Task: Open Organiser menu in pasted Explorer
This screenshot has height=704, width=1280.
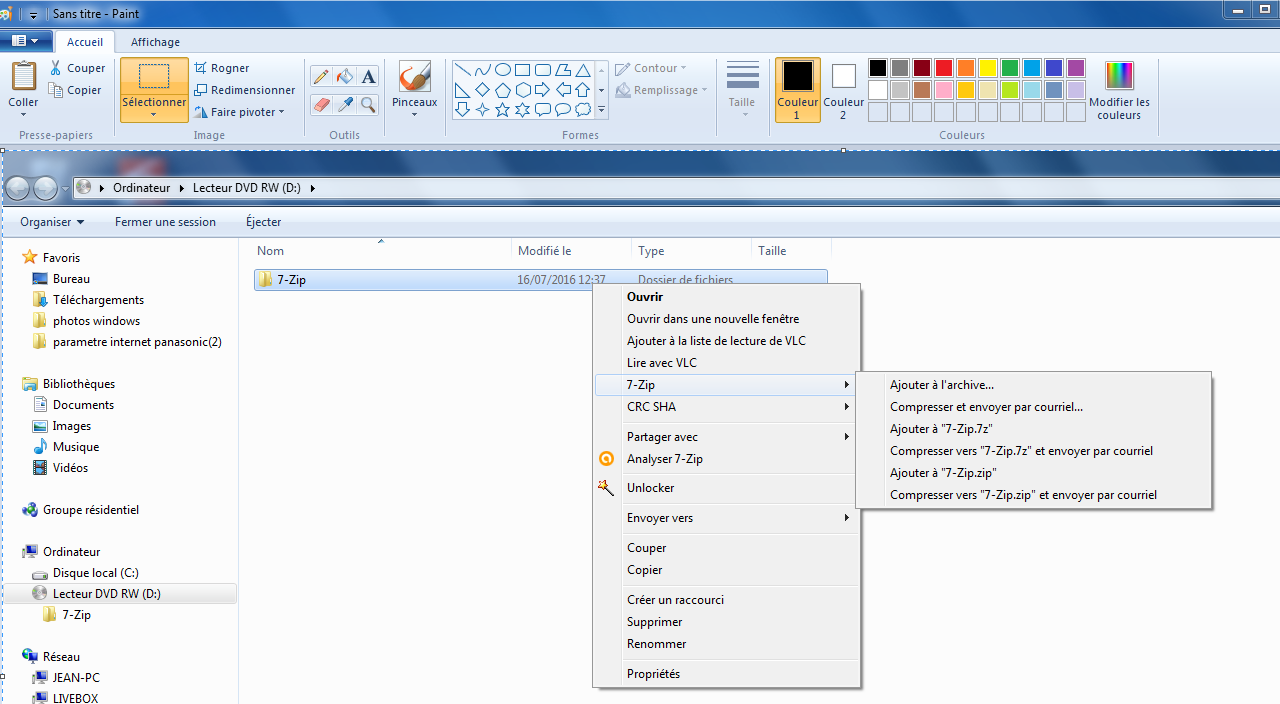Action: [52, 222]
